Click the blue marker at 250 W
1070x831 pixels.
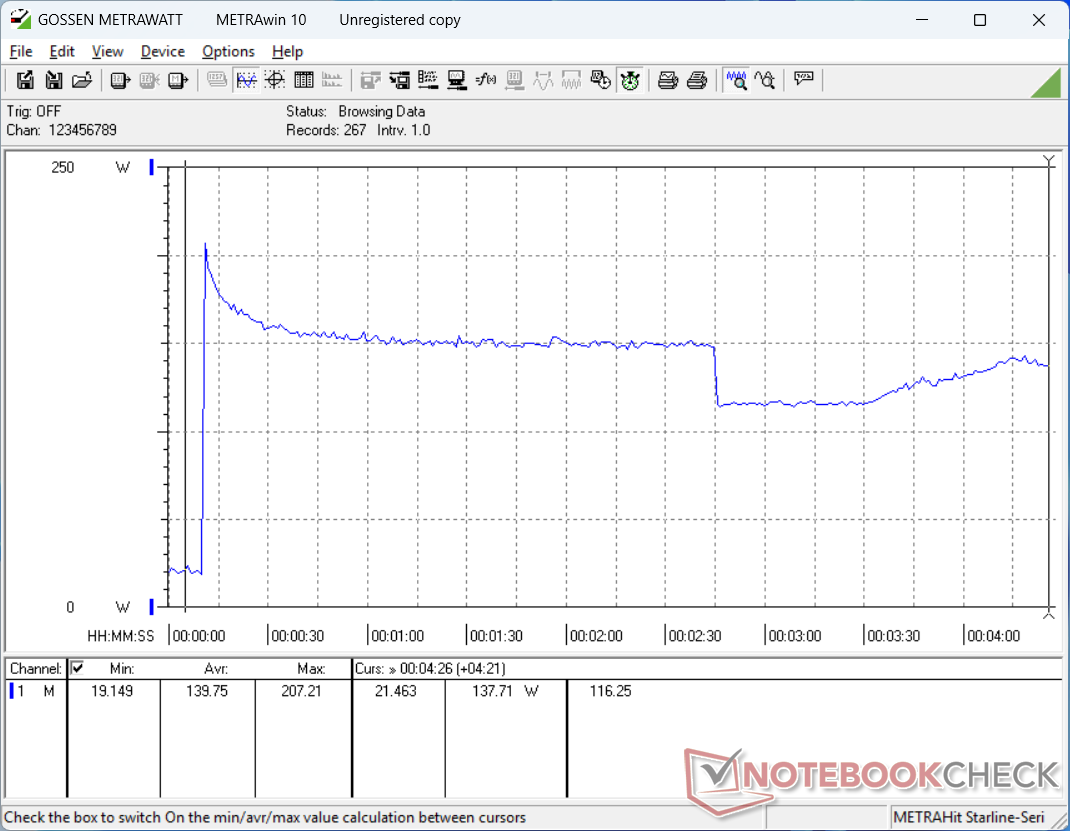(151, 167)
